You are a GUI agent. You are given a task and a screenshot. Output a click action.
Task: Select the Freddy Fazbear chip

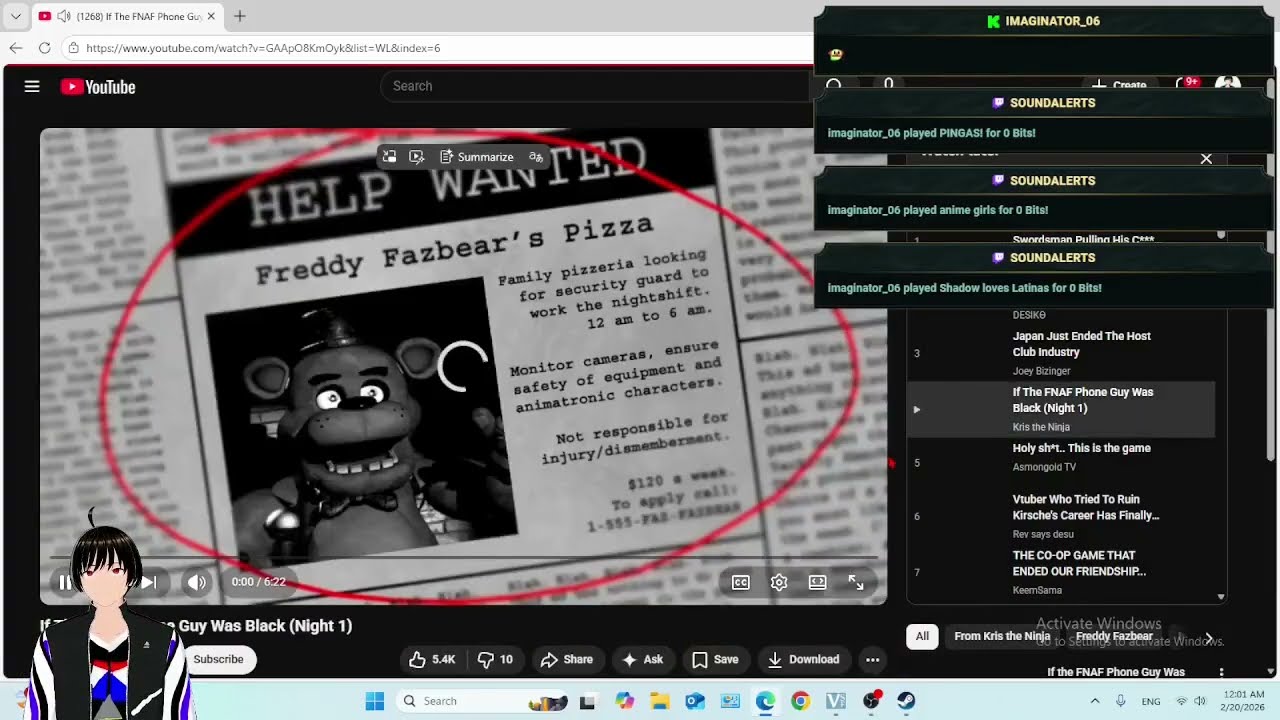pyautogui.click(x=1114, y=636)
